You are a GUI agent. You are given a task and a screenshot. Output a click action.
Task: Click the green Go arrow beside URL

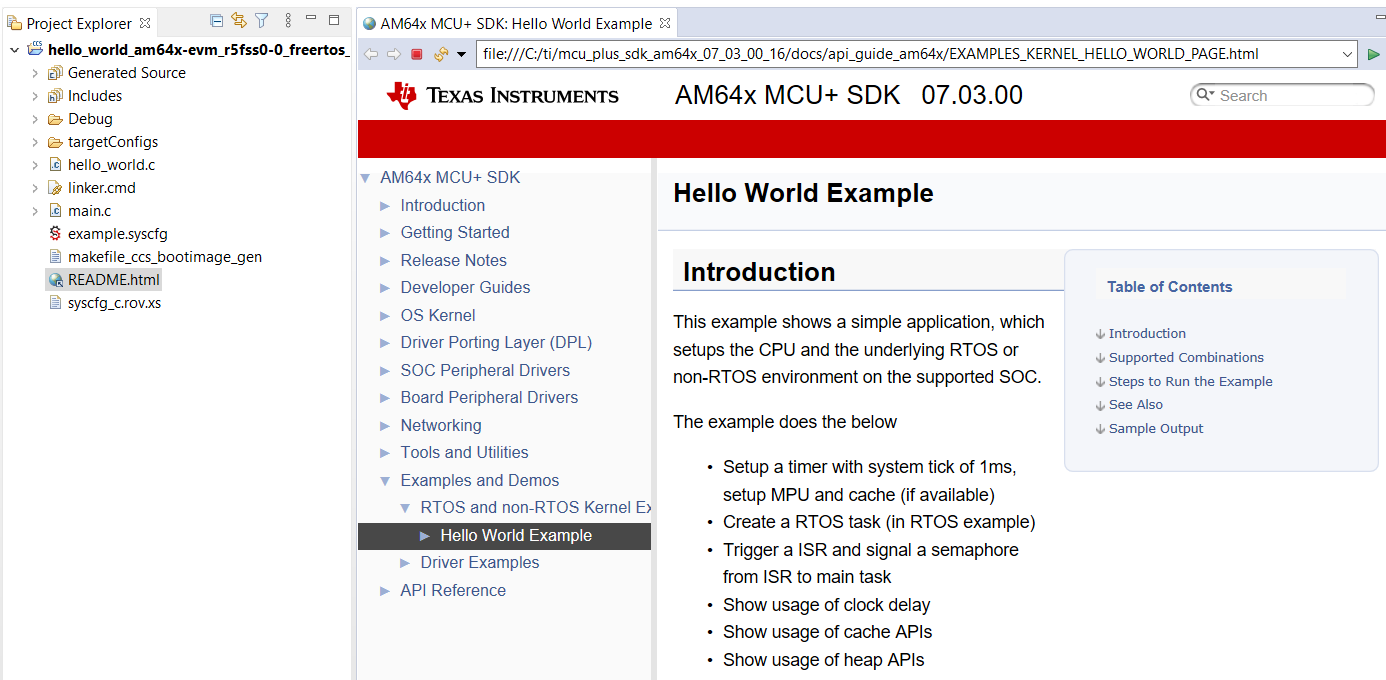point(1374,54)
